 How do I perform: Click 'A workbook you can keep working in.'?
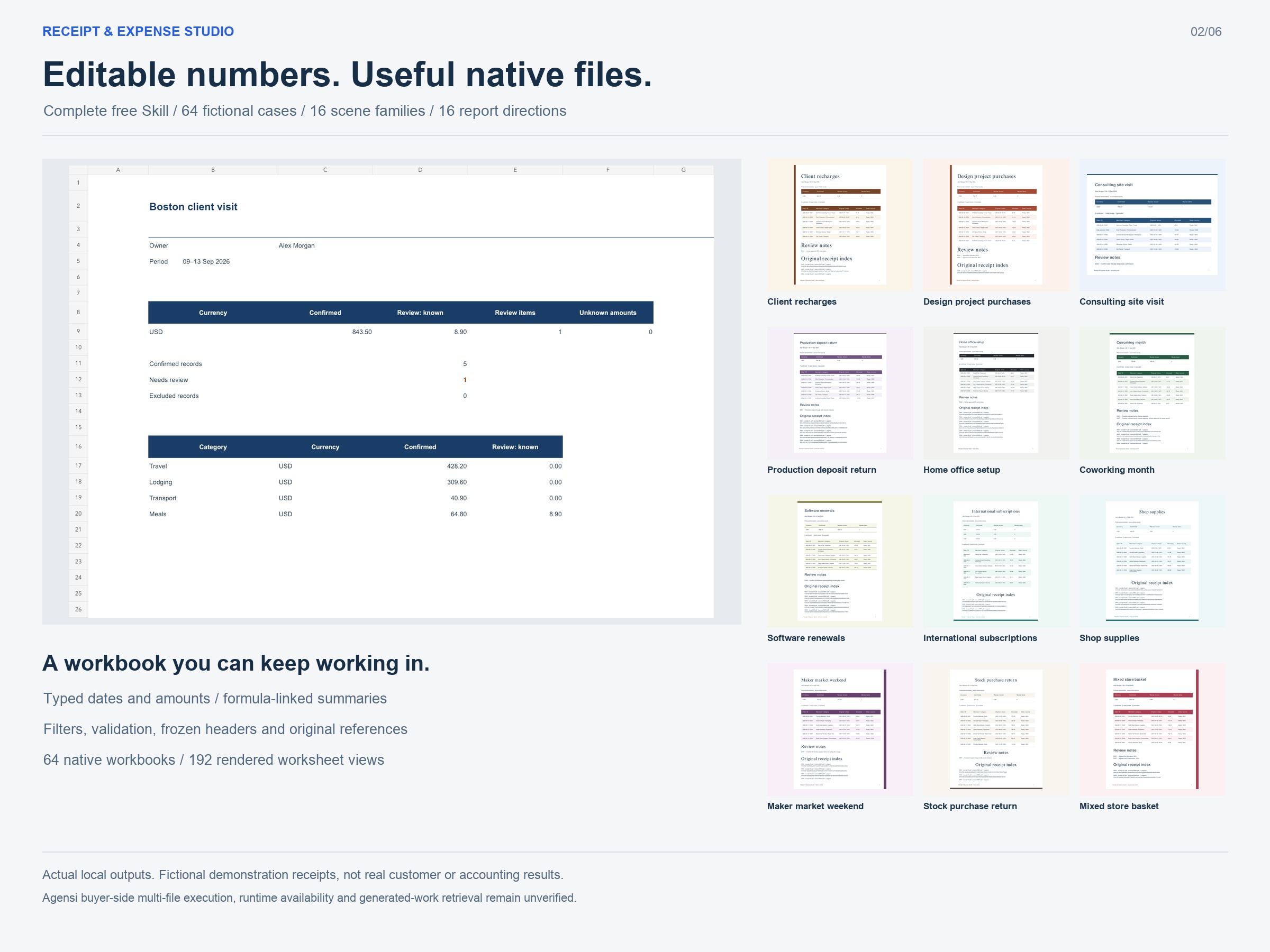(x=236, y=663)
